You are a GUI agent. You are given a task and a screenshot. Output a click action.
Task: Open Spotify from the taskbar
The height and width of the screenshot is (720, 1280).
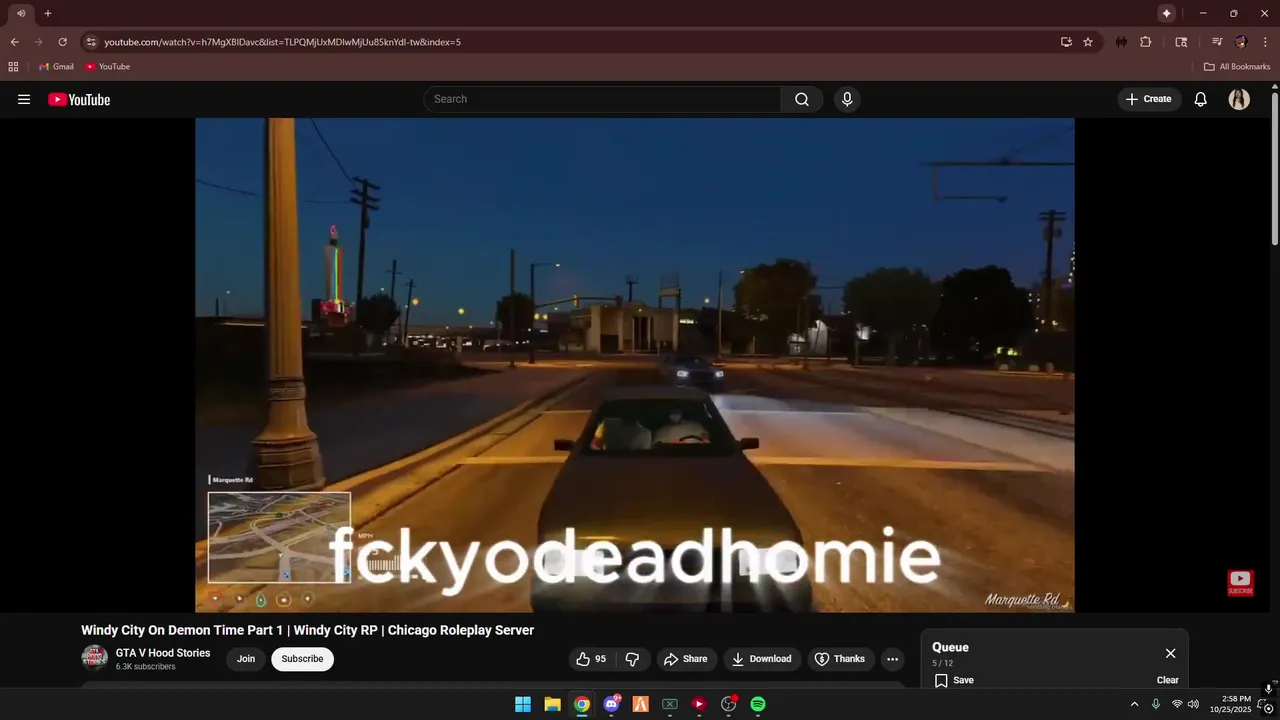(758, 704)
